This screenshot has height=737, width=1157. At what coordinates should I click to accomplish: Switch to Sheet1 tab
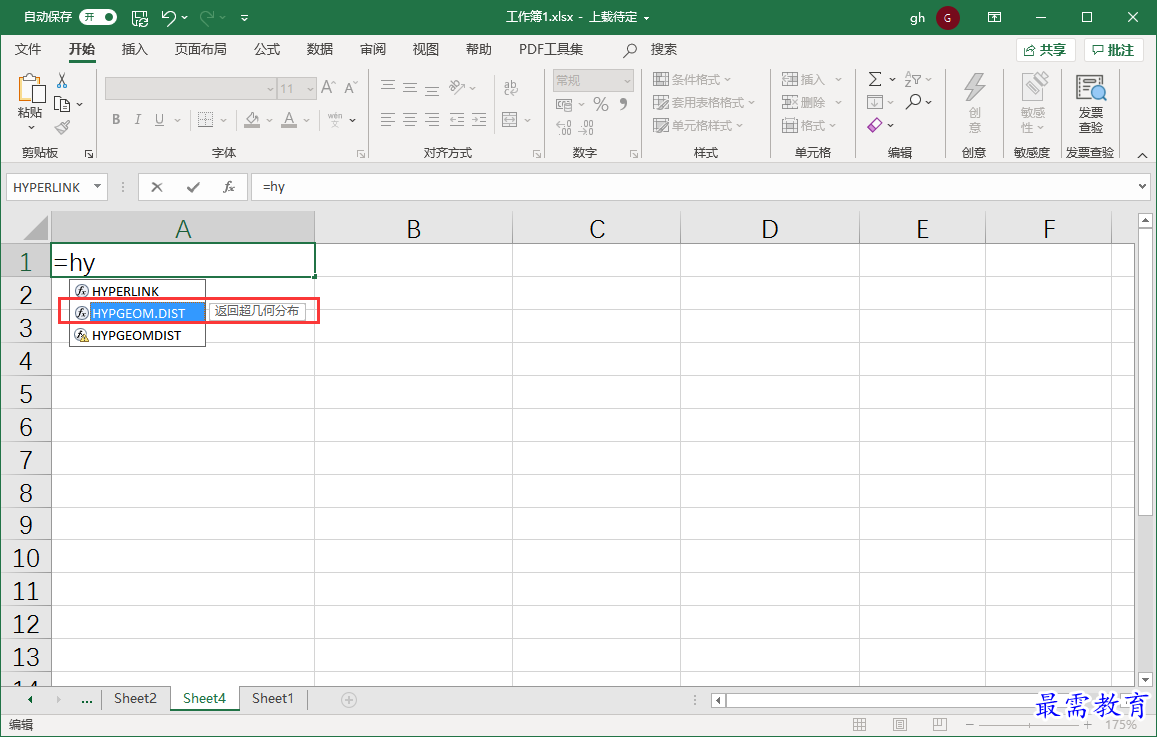point(272,698)
